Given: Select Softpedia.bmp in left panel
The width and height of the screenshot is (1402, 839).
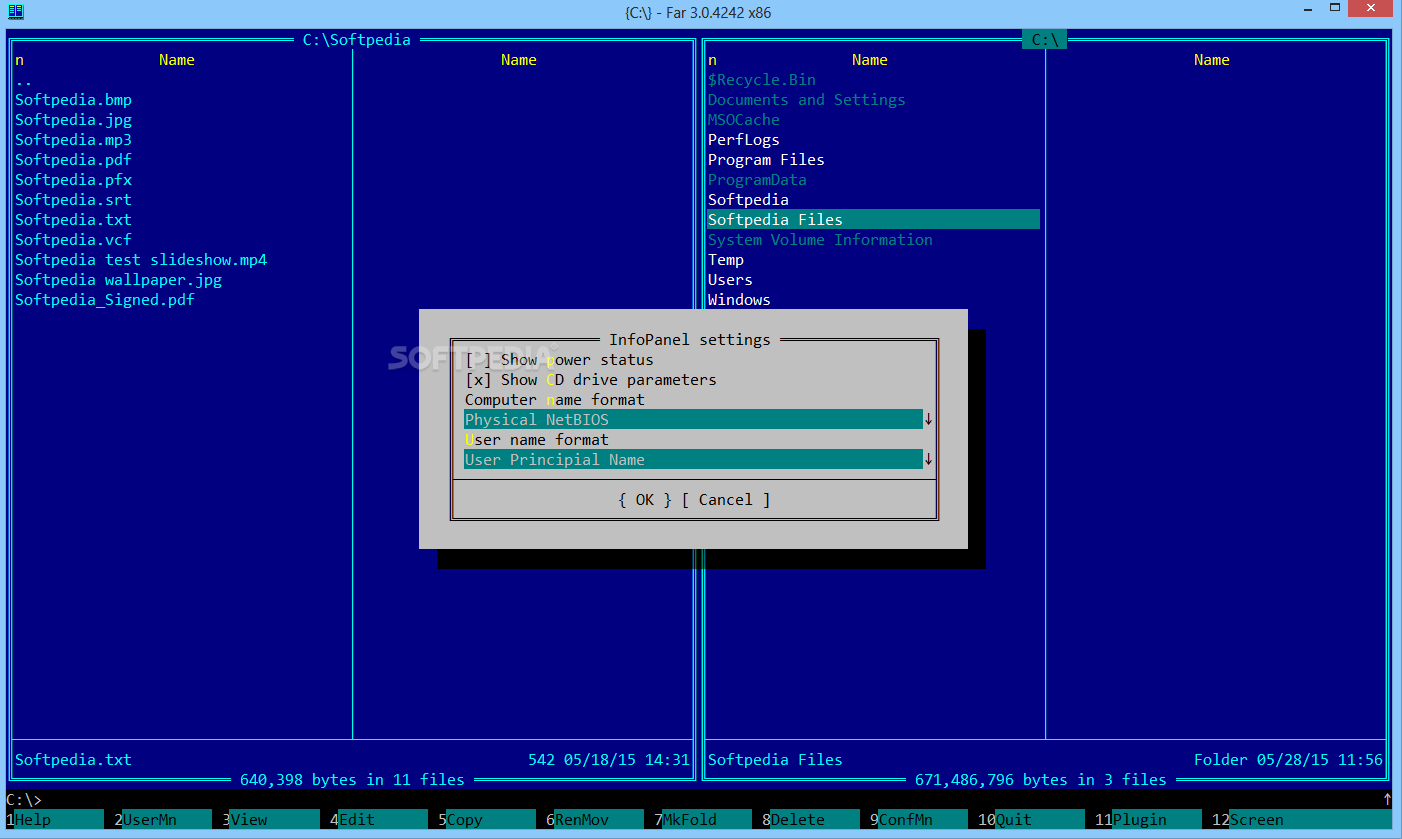Looking at the screenshot, I should point(73,100).
